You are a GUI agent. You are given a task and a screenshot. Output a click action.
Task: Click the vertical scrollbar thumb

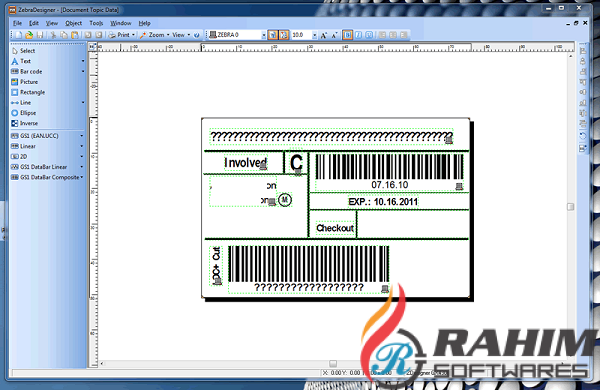click(571, 207)
